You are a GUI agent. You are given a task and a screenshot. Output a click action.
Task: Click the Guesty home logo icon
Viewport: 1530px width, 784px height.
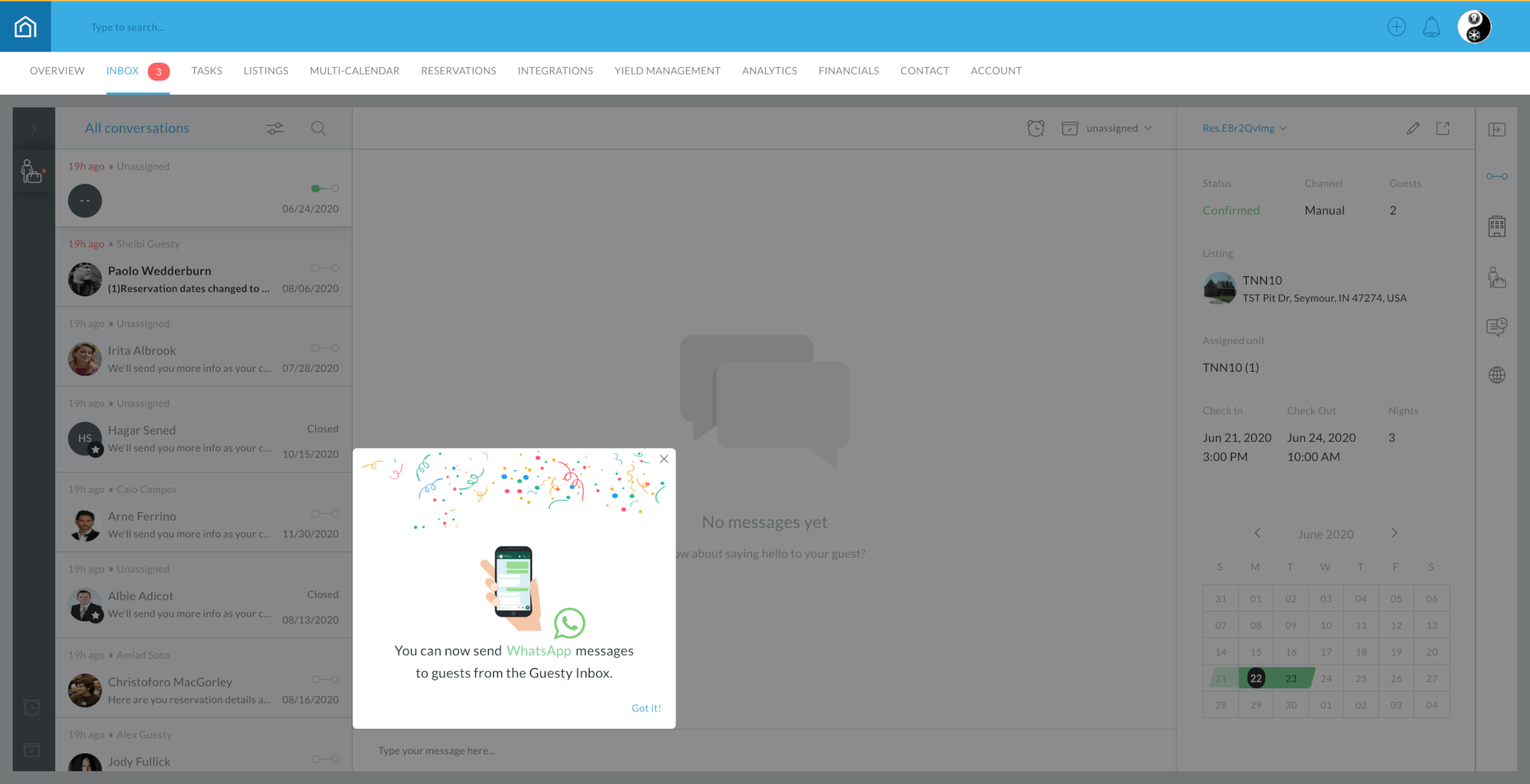pyautogui.click(x=25, y=27)
